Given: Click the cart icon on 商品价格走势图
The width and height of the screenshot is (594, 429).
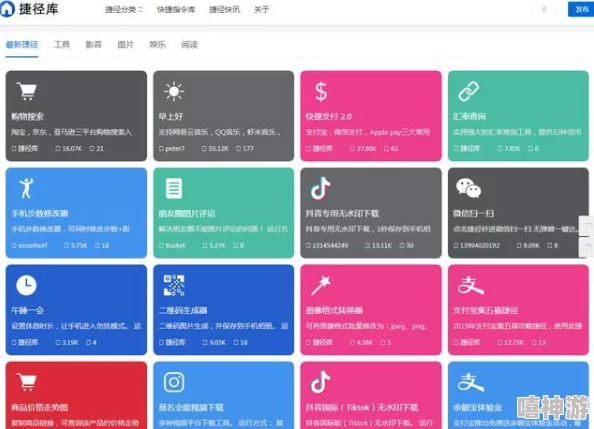Looking at the screenshot, I should 27,382.
